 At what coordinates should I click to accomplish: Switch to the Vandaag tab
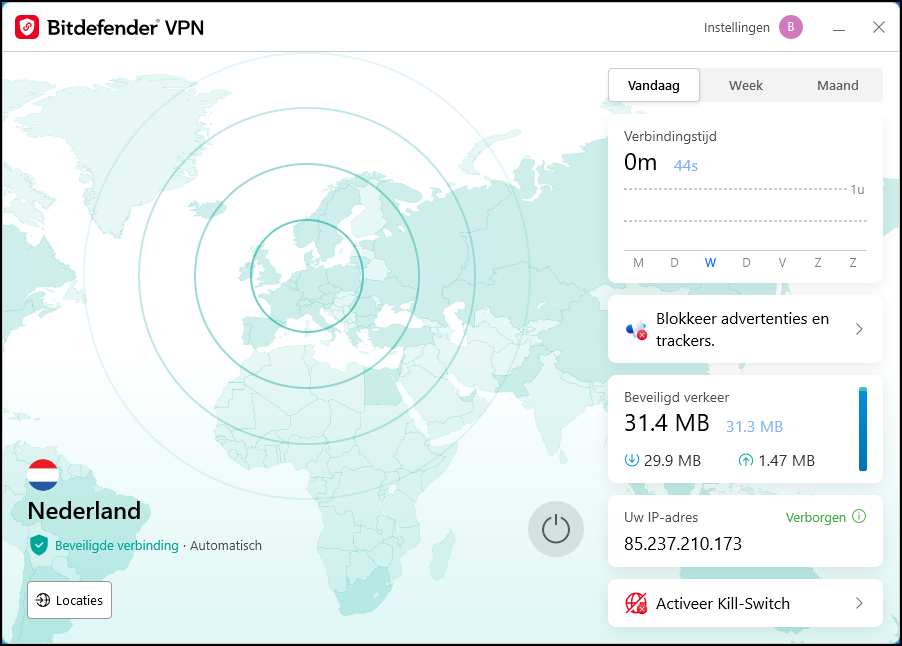pyautogui.click(x=653, y=85)
